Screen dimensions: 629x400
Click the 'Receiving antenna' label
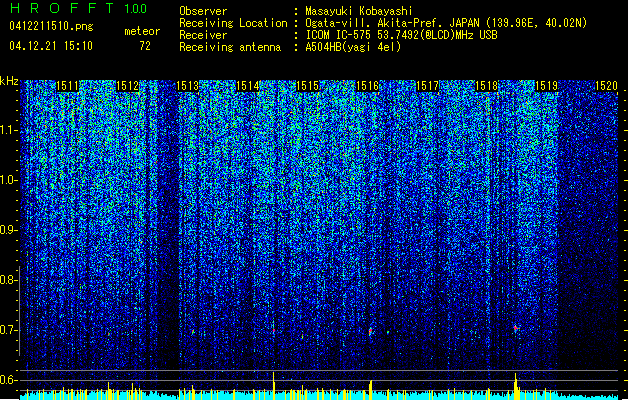click(230, 47)
